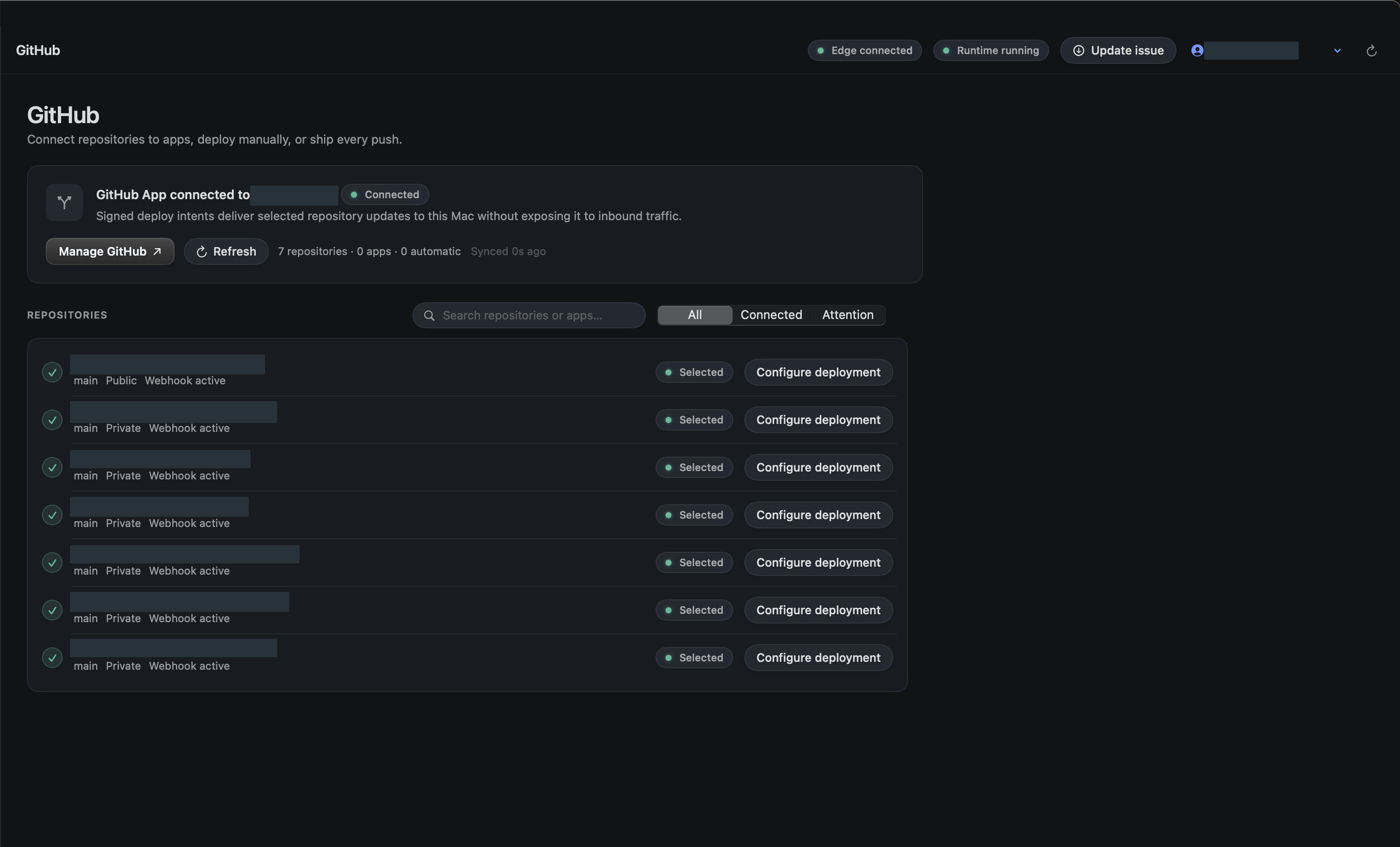Click the download icon inside Update issue
The image size is (1400, 847).
coord(1078,50)
